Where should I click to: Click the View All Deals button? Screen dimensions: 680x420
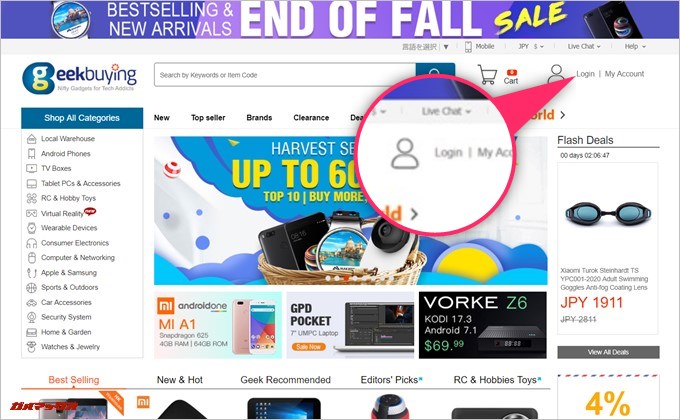tap(608, 352)
